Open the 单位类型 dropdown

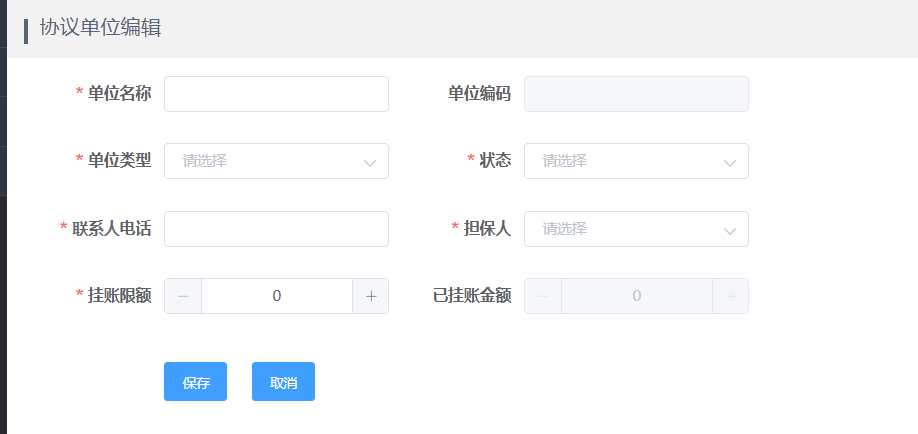(x=276, y=161)
